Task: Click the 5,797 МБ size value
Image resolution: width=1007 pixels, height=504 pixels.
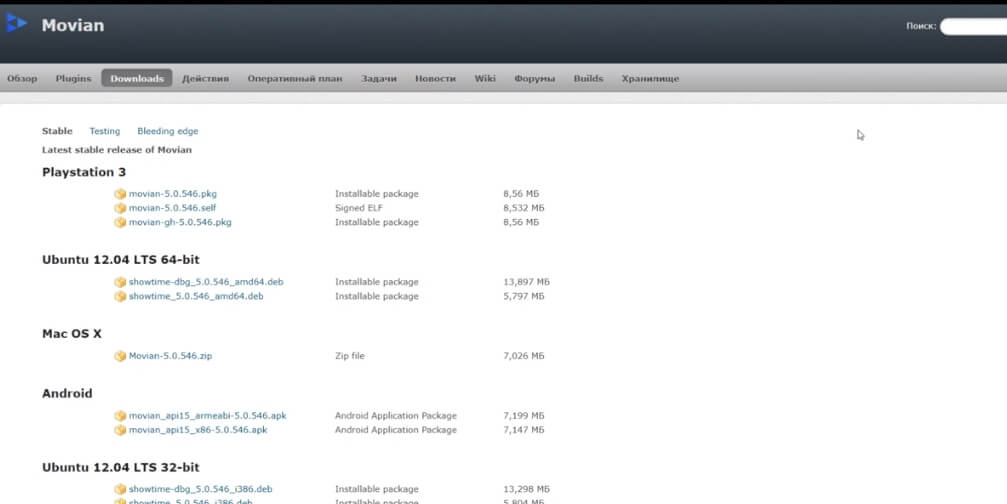Action: pos(523,296)
